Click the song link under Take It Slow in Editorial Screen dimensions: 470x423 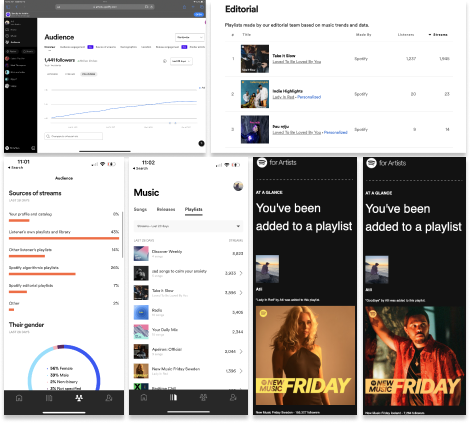pos(297,62)
